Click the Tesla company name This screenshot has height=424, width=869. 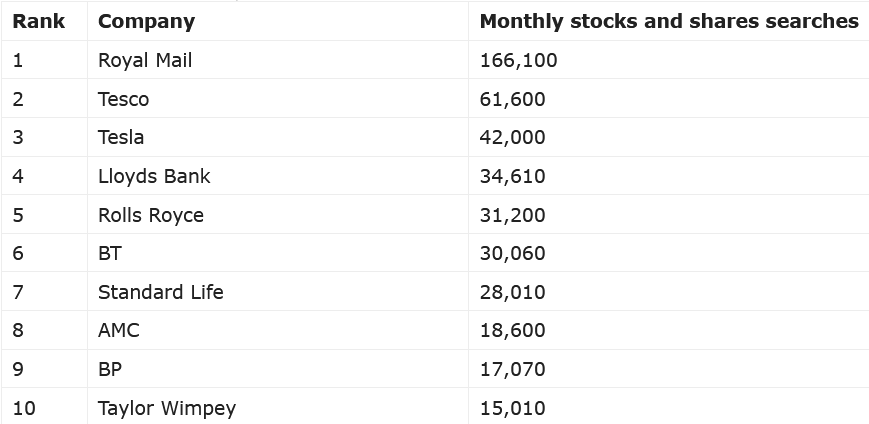point(121,137)
